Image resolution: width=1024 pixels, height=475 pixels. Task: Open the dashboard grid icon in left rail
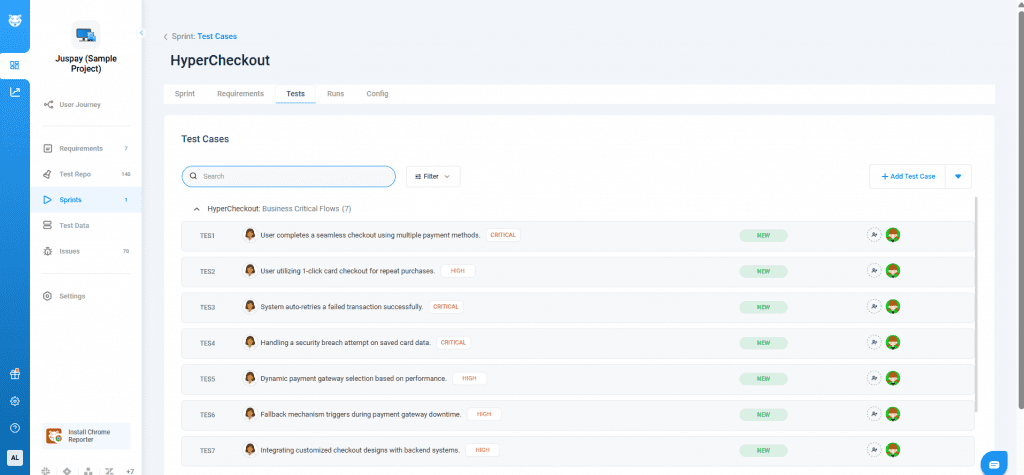14,65
